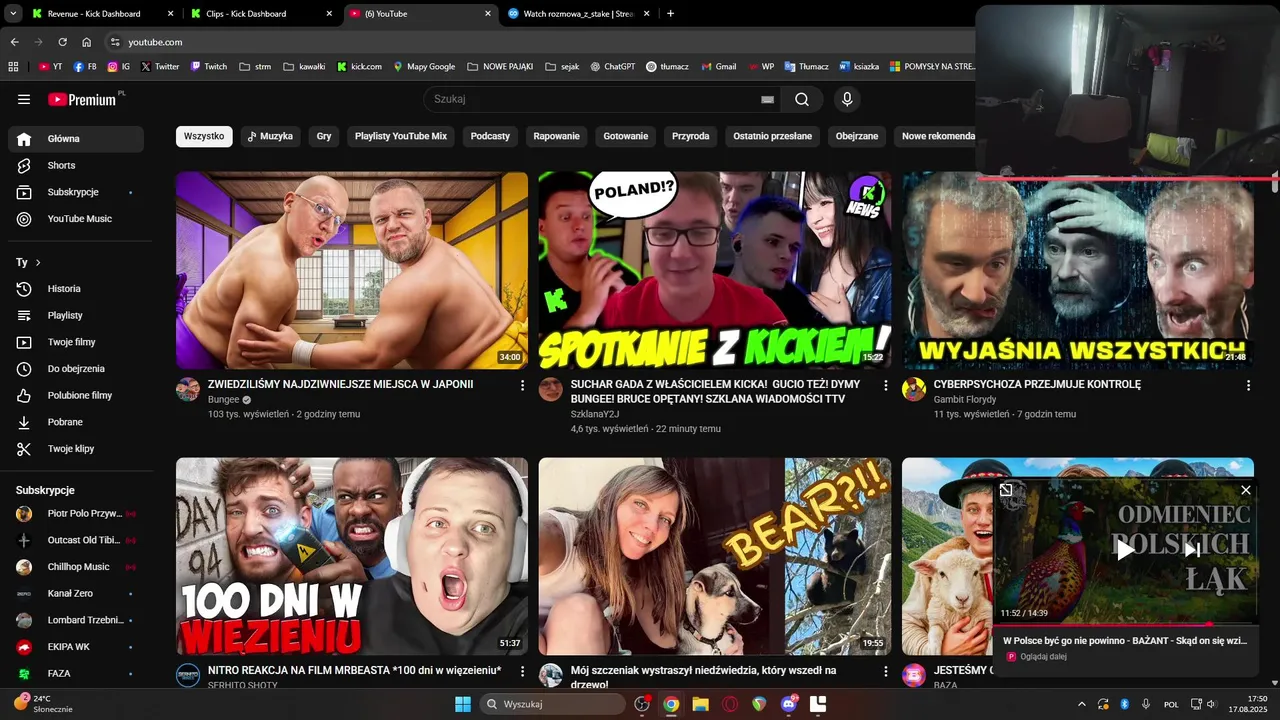Switch to Watch rozmowa_z_stake tab

(578, 14)
